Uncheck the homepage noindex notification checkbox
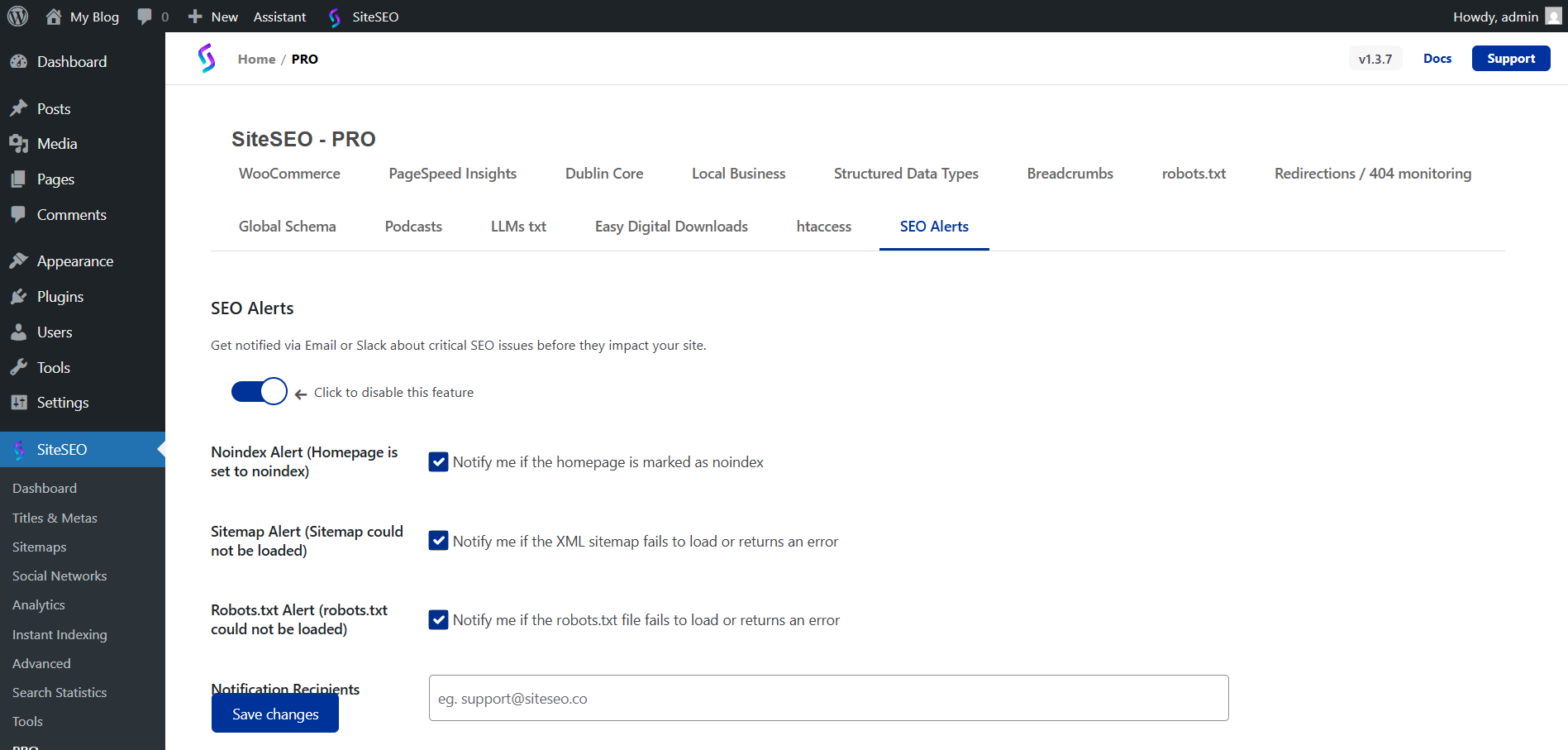Screen dimensions: 1568x750 pos(438,461)
